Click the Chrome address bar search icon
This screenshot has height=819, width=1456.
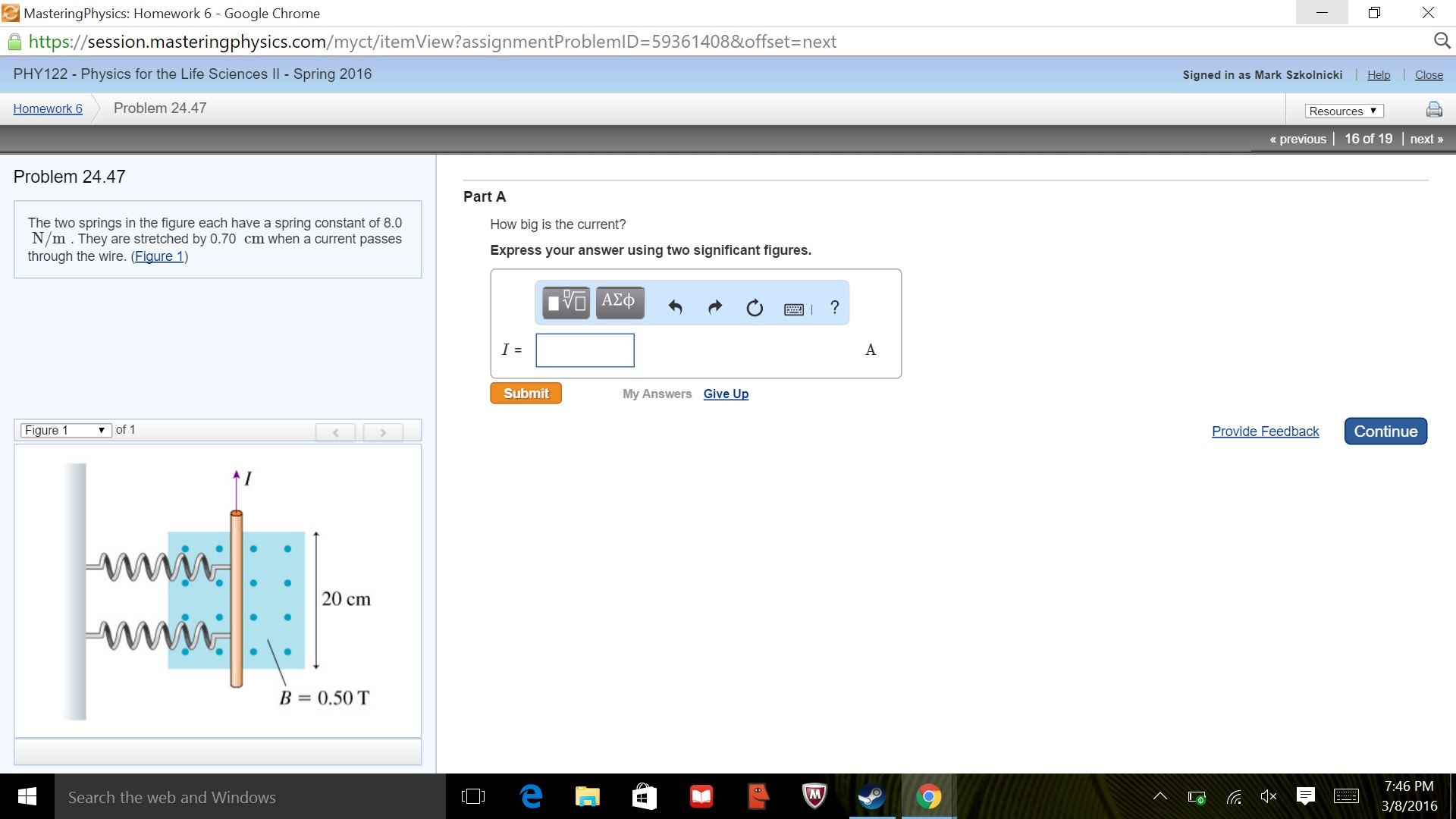[x=1441, y=41]
